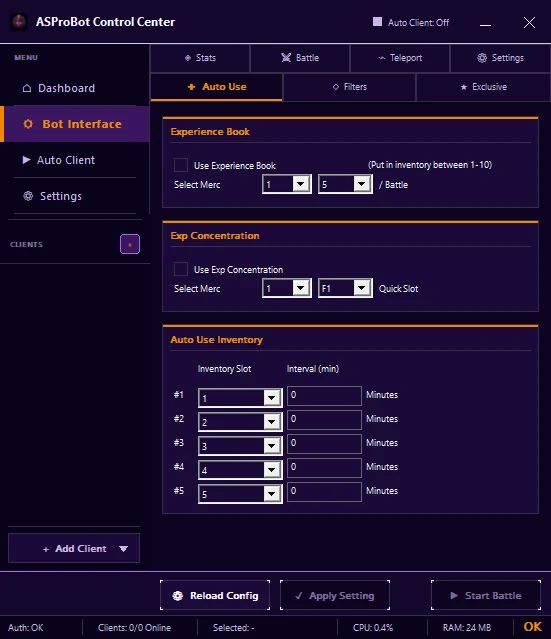Screen dimensions: 551x639
Task: Click the CPU: 0.4% status entry
Action: pos(372,628)
